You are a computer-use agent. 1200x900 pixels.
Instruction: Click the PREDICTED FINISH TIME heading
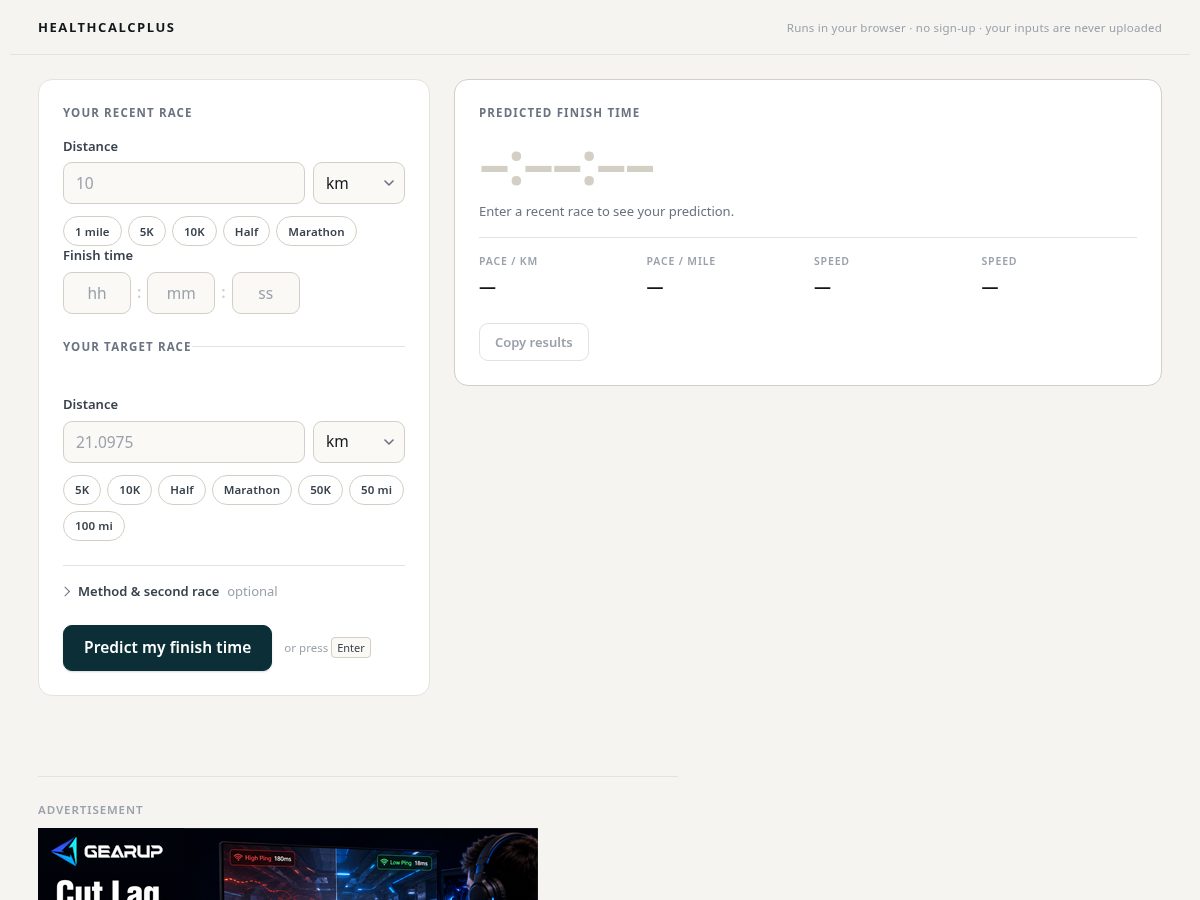pos(559,113)
